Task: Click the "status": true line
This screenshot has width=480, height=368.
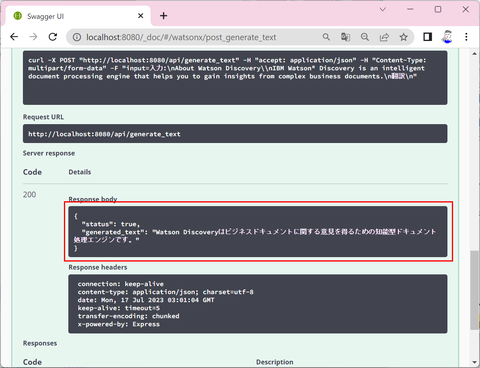Action: (x=111, y=224)
